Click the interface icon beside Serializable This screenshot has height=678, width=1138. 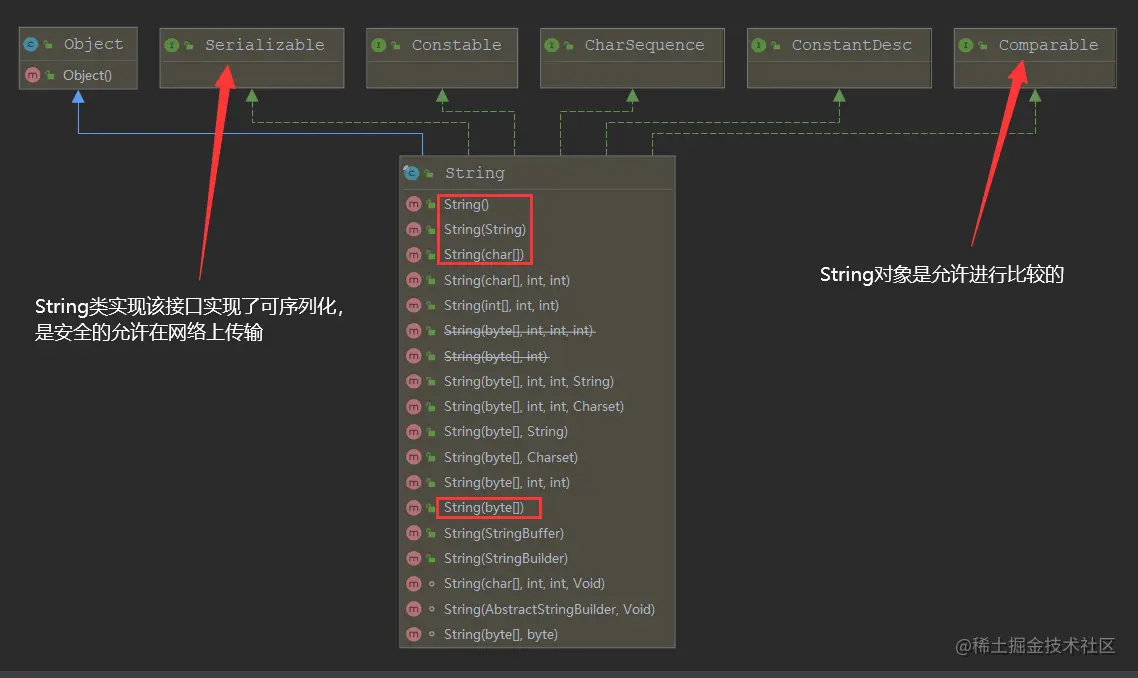171,45
